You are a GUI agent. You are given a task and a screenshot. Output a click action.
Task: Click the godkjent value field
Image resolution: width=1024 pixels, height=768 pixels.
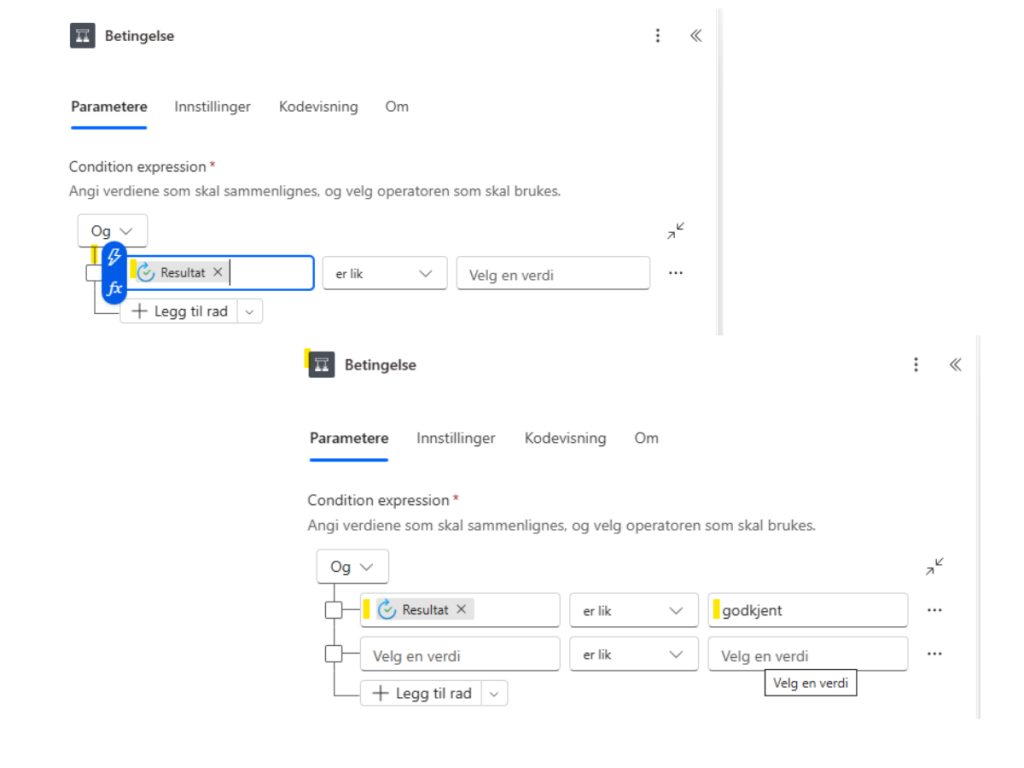tap(808, 610)
